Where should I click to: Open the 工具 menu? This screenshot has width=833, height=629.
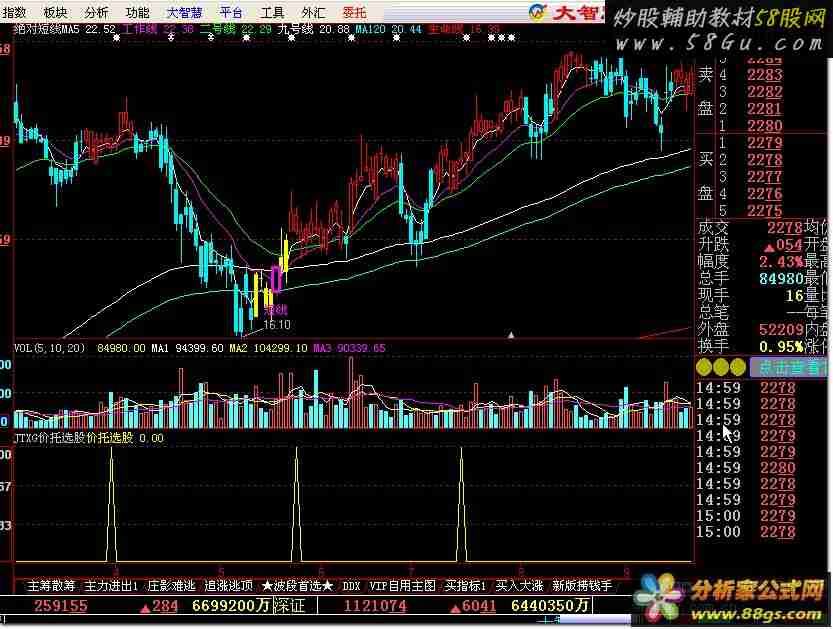(x=272, y=12)
